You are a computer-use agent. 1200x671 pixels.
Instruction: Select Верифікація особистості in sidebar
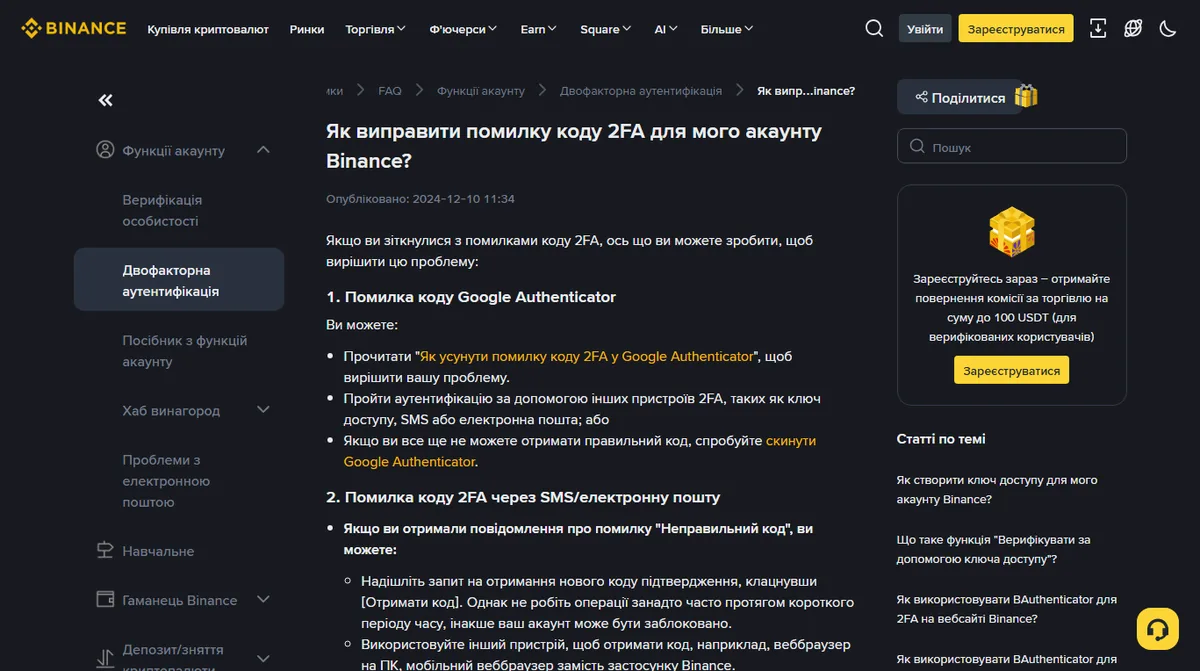(179, 210)
